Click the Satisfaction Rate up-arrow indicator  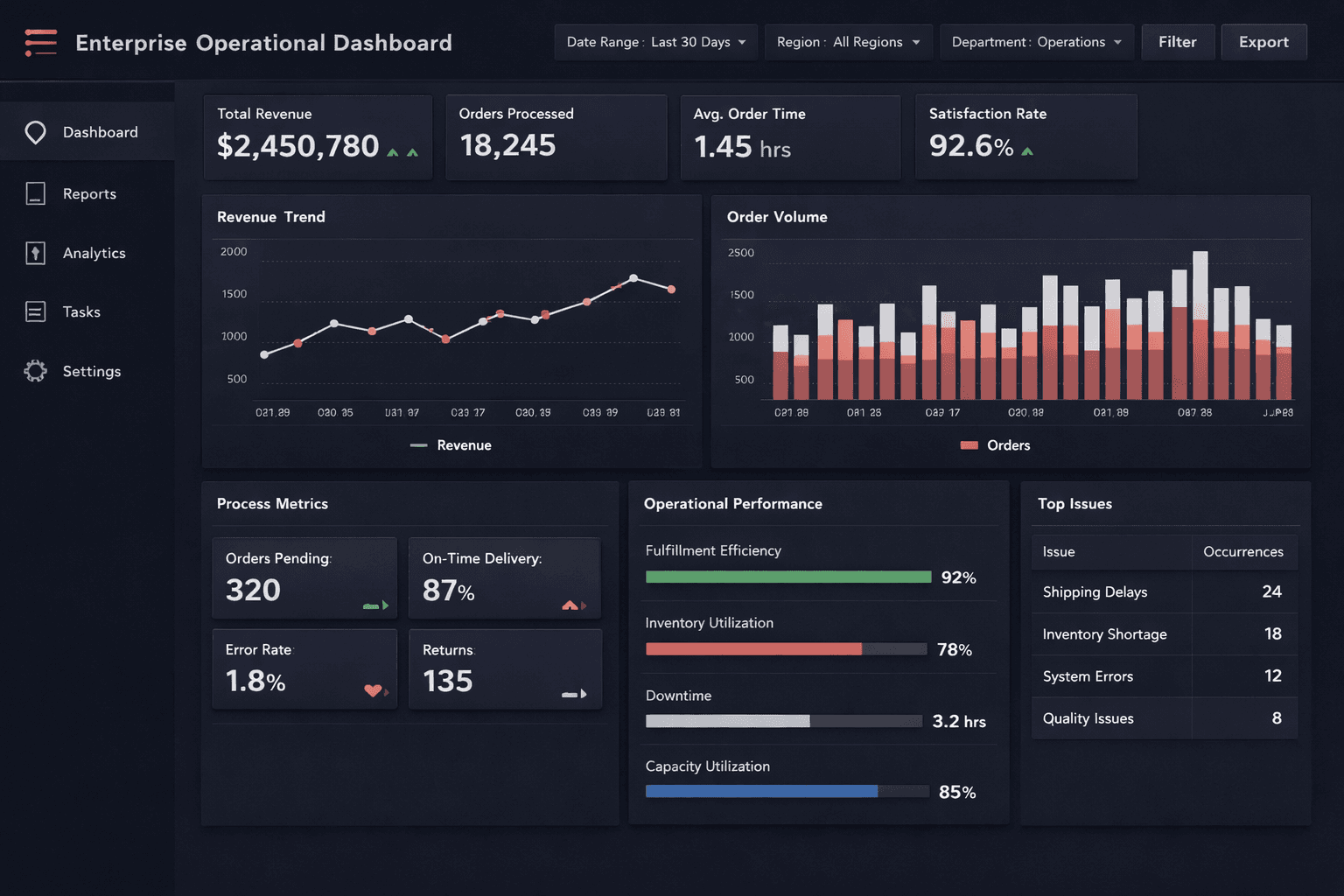[1027, 151]
